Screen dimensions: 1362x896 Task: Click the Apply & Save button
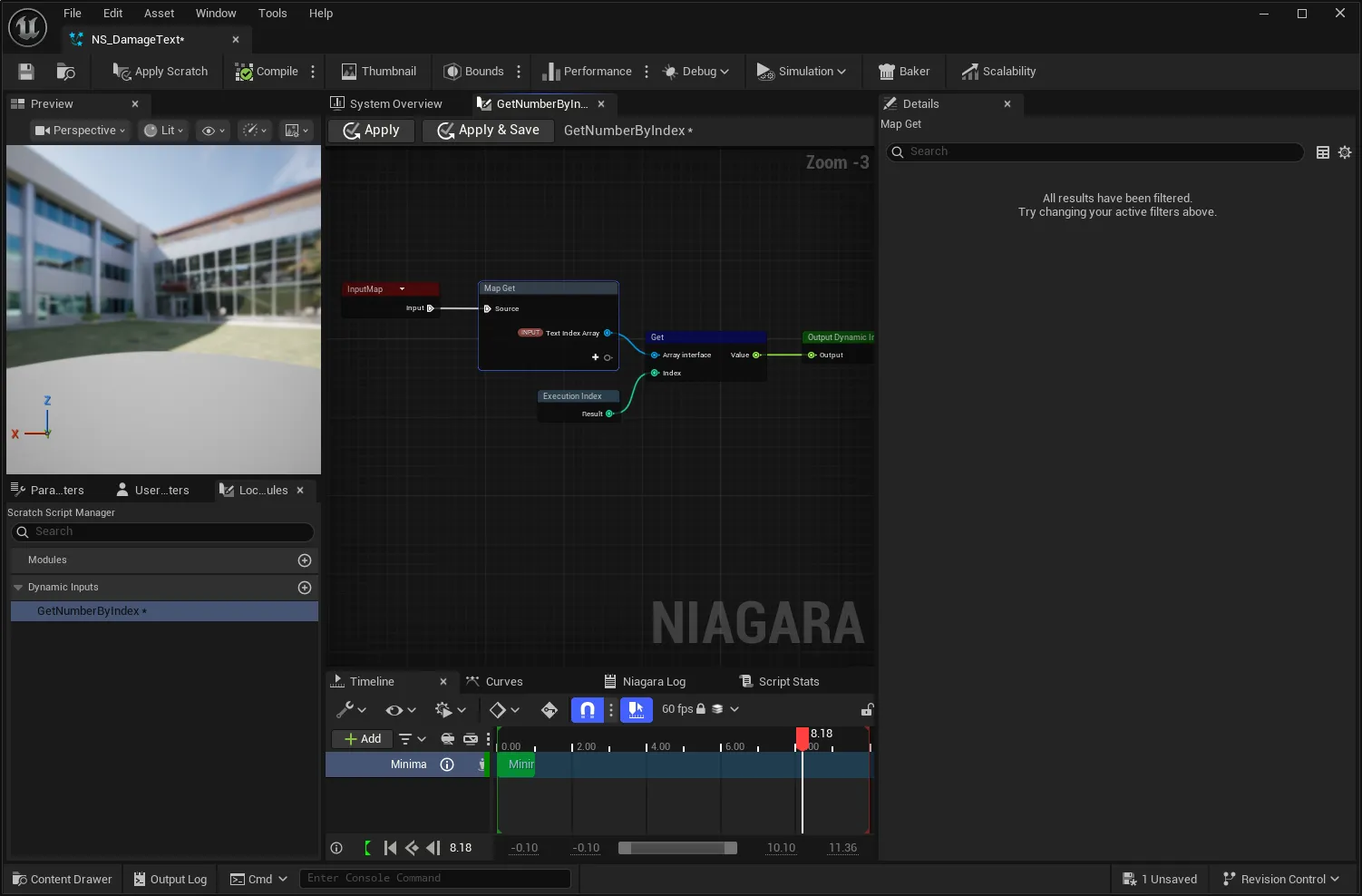pos(488,131)
